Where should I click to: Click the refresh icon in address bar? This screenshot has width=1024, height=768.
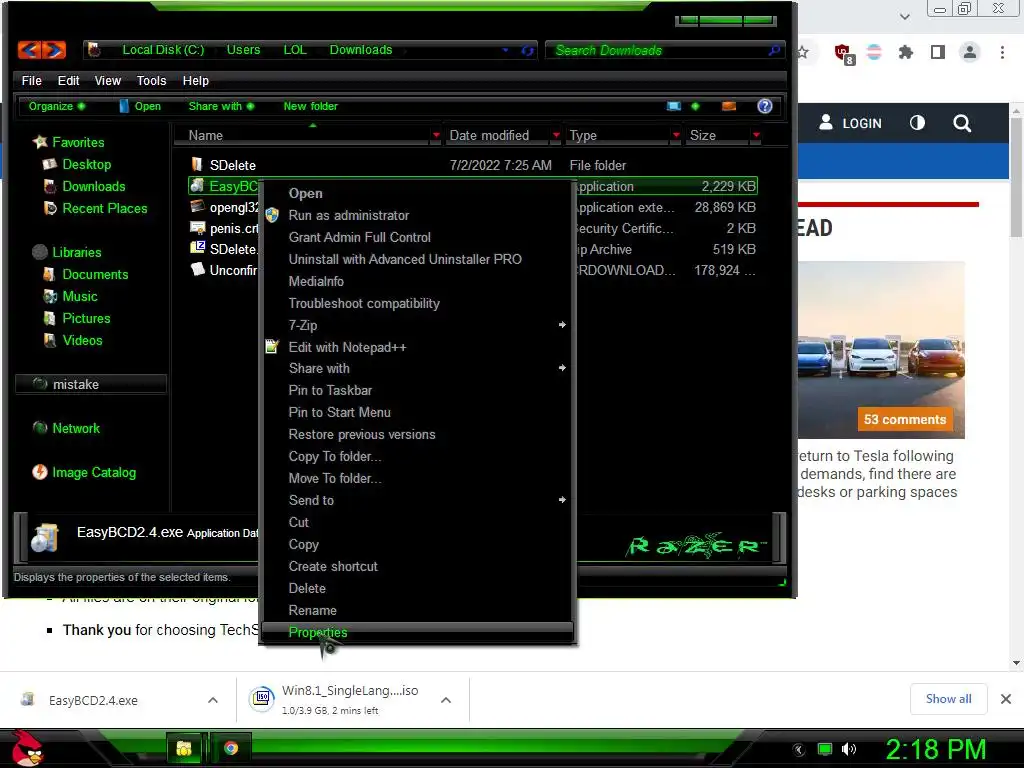click(x=528, y=50)
